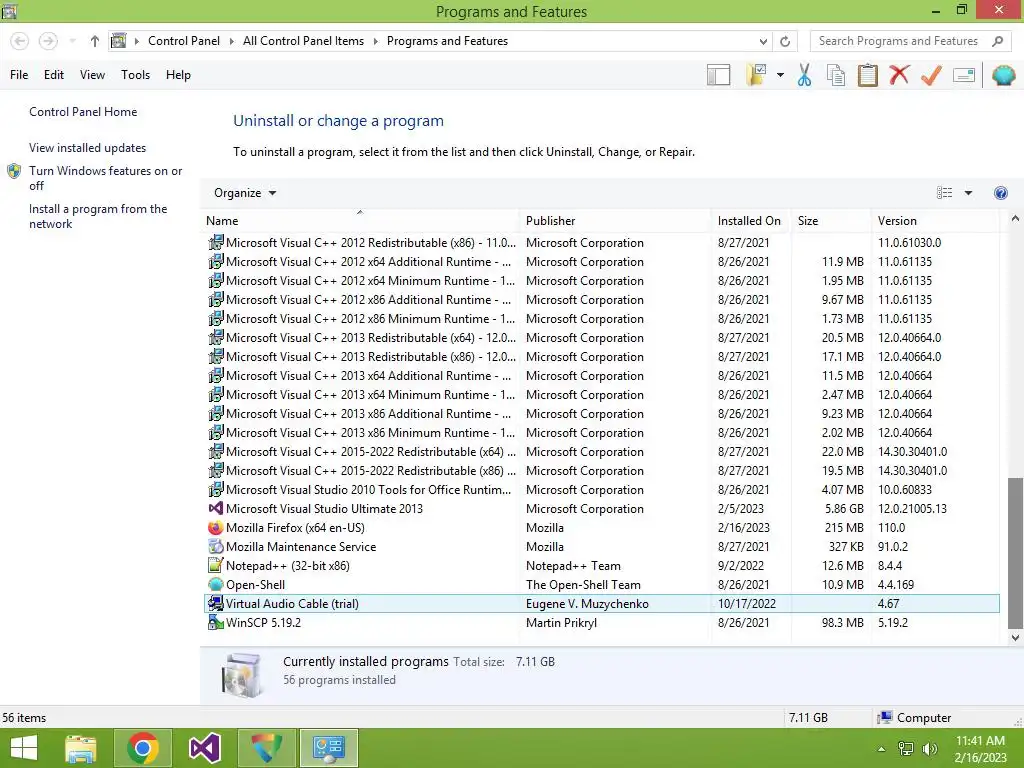Toggle the navigation pane toolbar icon
Viewport: 1024px width, 768px height.
point(718,75)
